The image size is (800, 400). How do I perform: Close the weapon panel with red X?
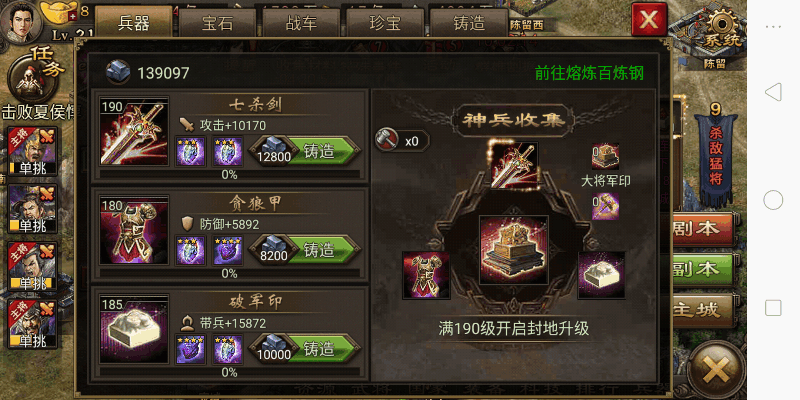click(649, 19)
